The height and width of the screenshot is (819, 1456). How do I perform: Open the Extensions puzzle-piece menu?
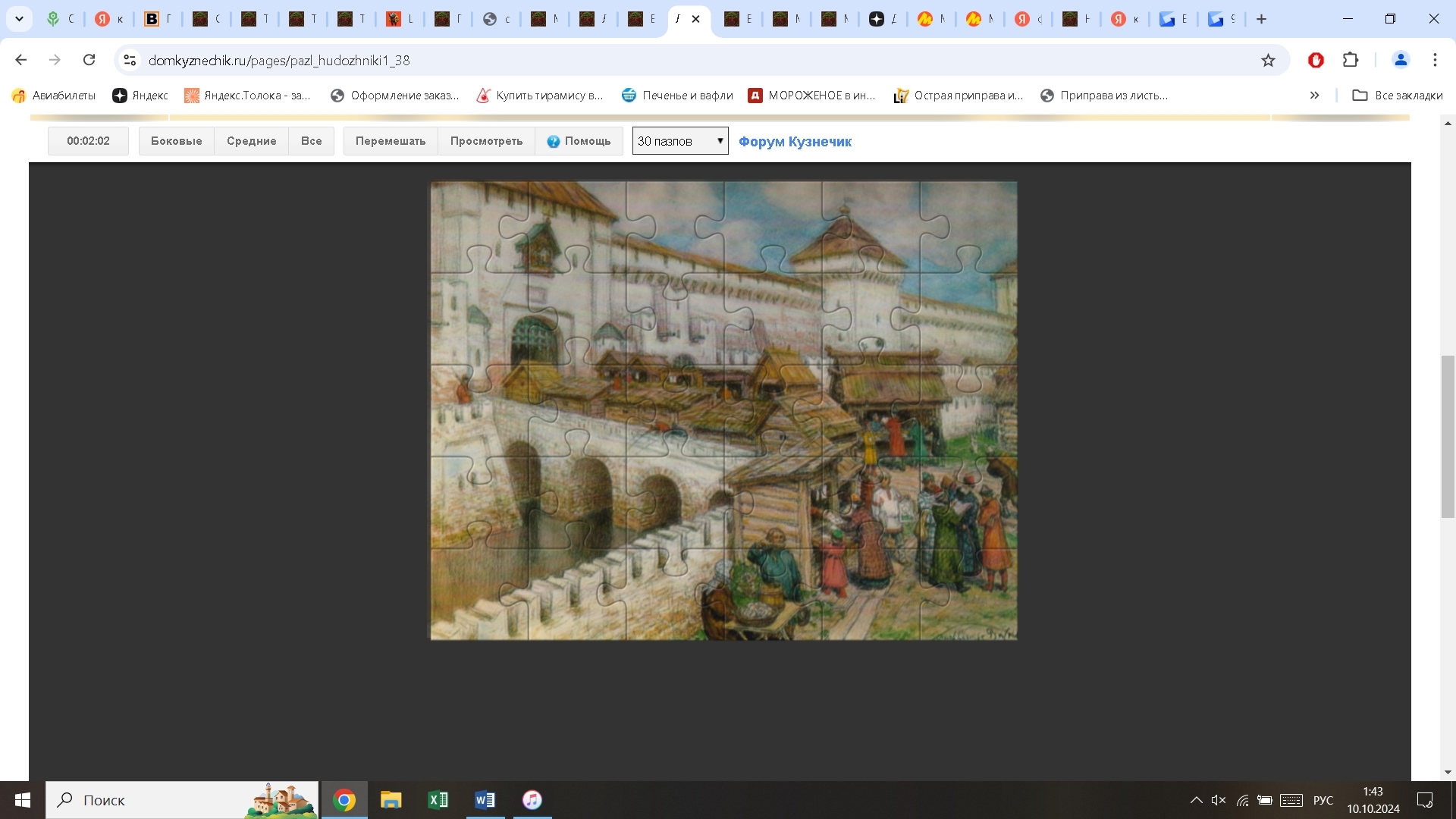pos(1351,60)
